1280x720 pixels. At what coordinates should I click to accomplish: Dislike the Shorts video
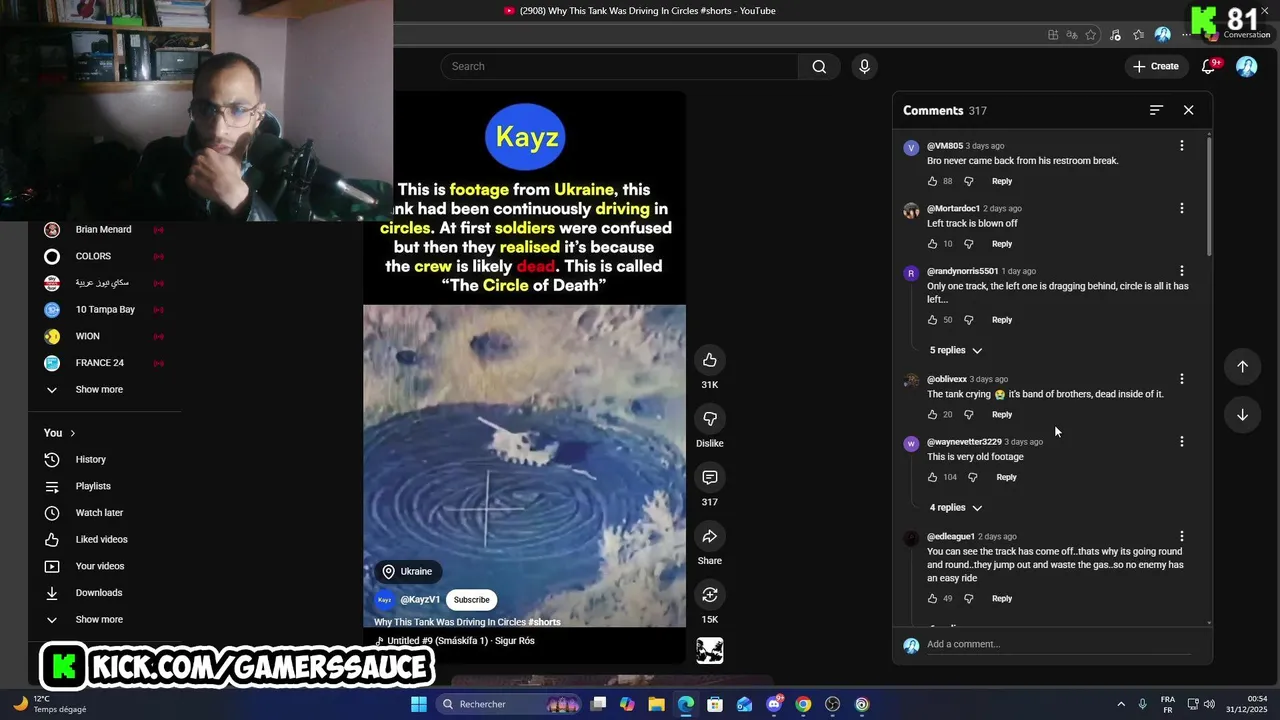point(709,418)
